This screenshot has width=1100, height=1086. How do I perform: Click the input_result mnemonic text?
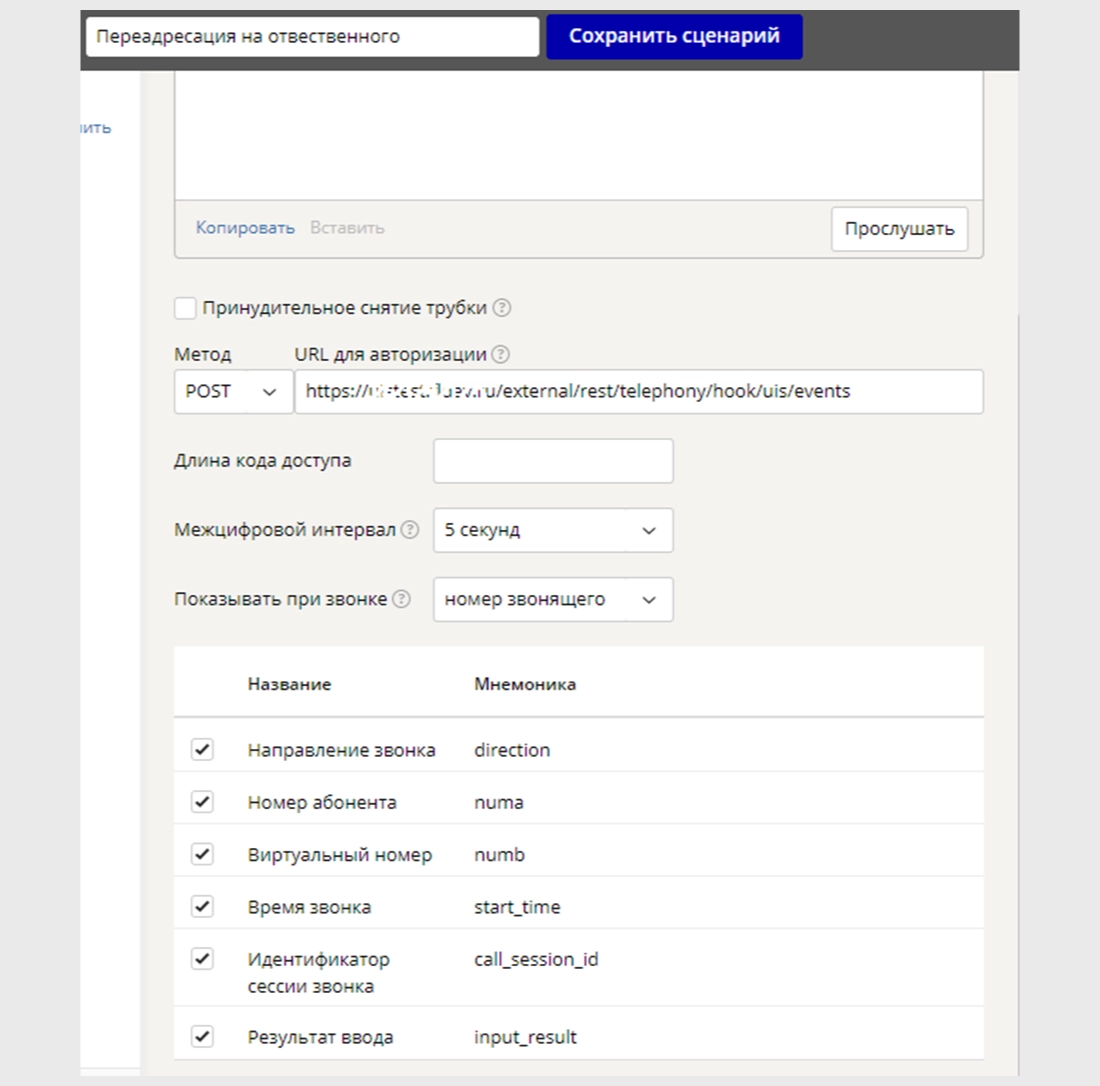click(x=525, y=1037)
